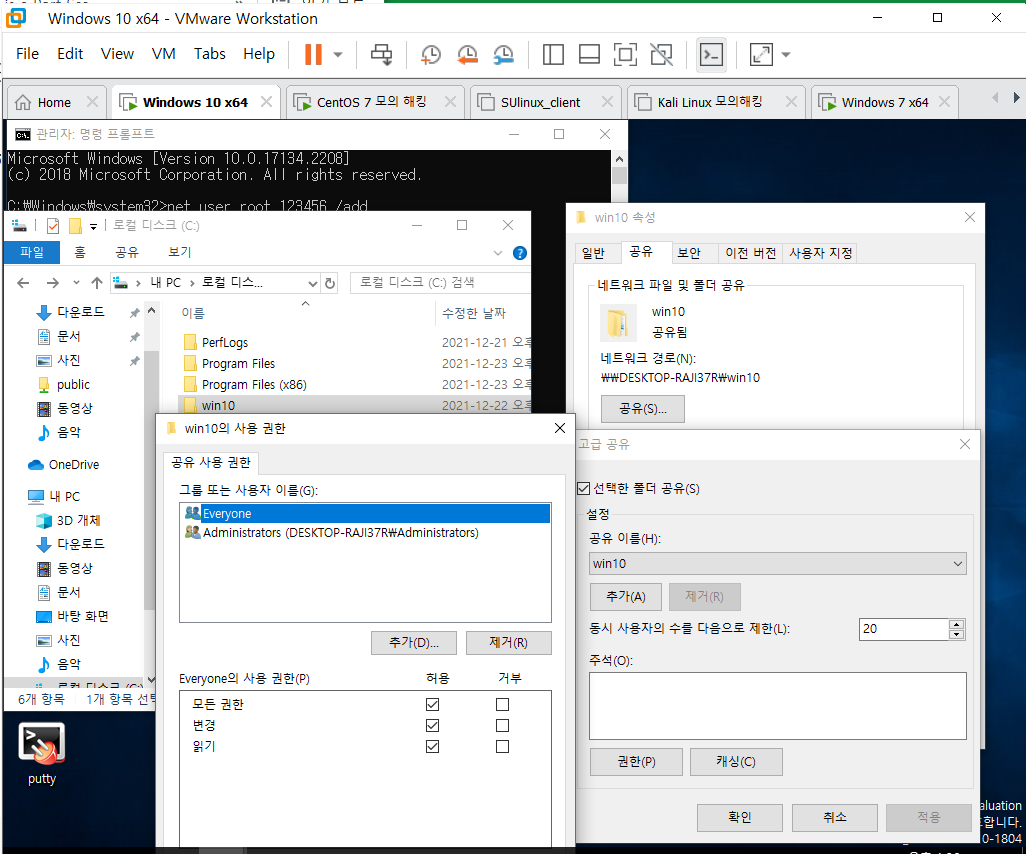1026x854 pixels.
Task: Click the 공유(S)... button in win10 properties
Action: pyautogui.click(x=643, y=409)
